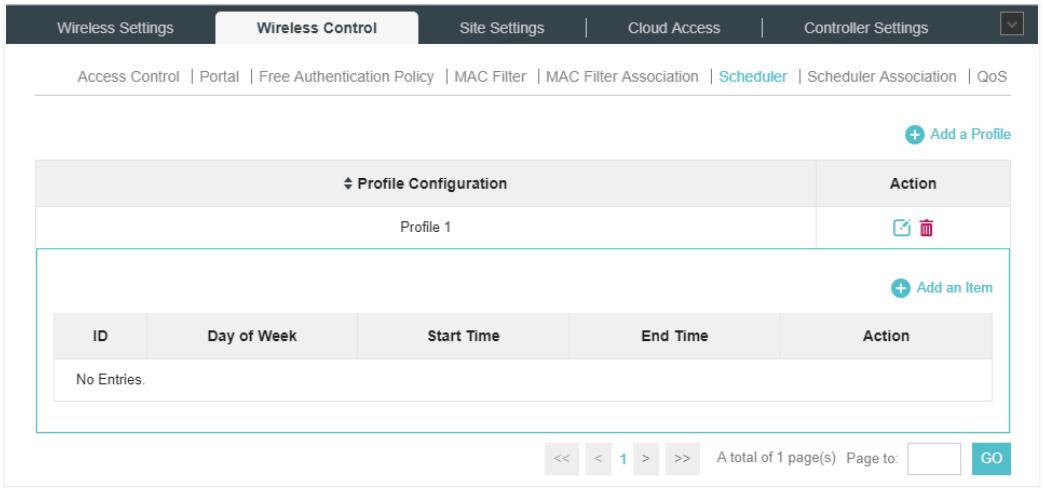Select the Wireless Control tab
1043x489 pixels.
(x=317, y=28)
